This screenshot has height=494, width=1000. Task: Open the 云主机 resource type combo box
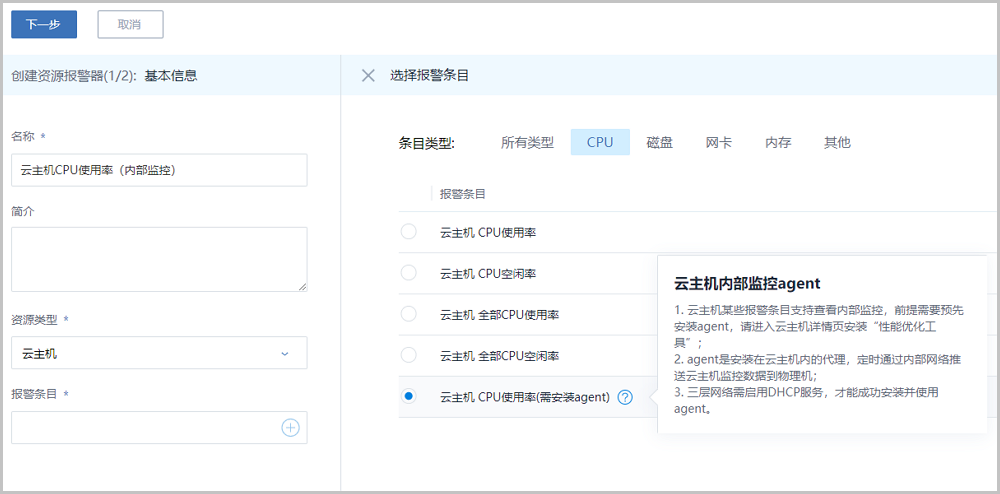click(150, 353)
